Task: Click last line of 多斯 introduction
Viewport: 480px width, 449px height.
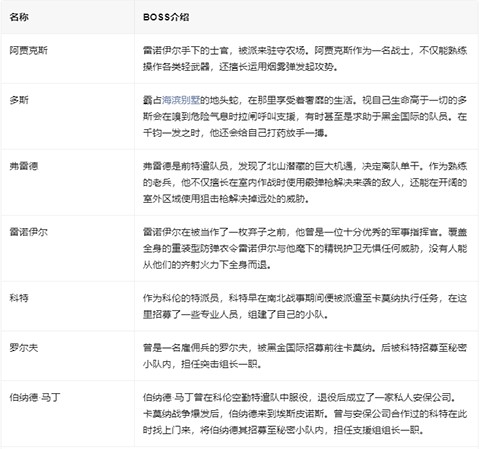Action: click(236, 133)
